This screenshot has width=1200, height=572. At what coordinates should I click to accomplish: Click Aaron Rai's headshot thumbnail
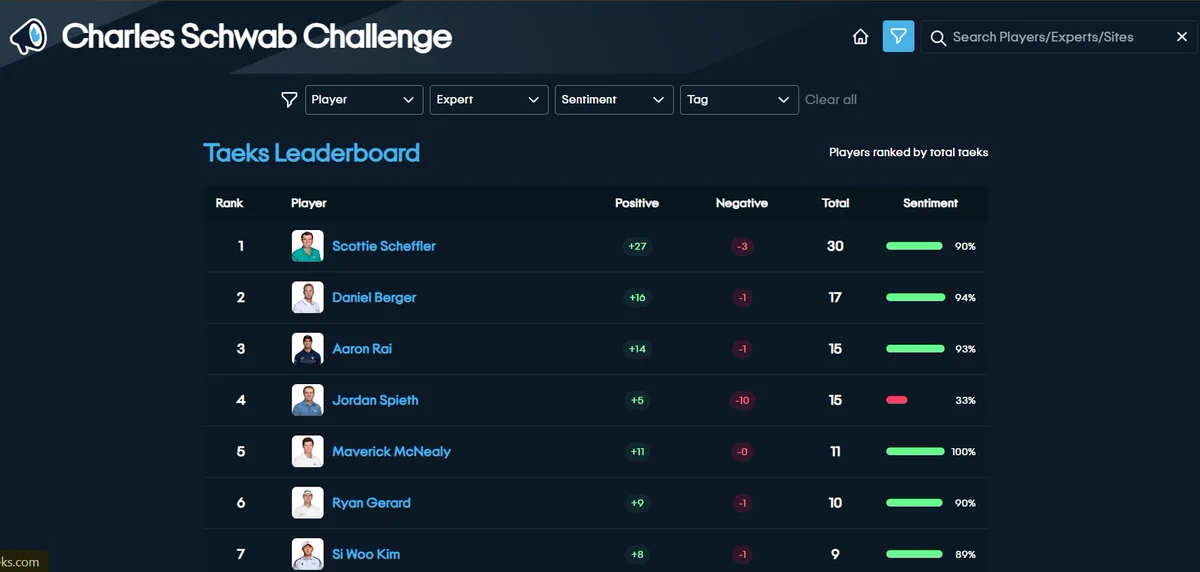pos(308,349)
